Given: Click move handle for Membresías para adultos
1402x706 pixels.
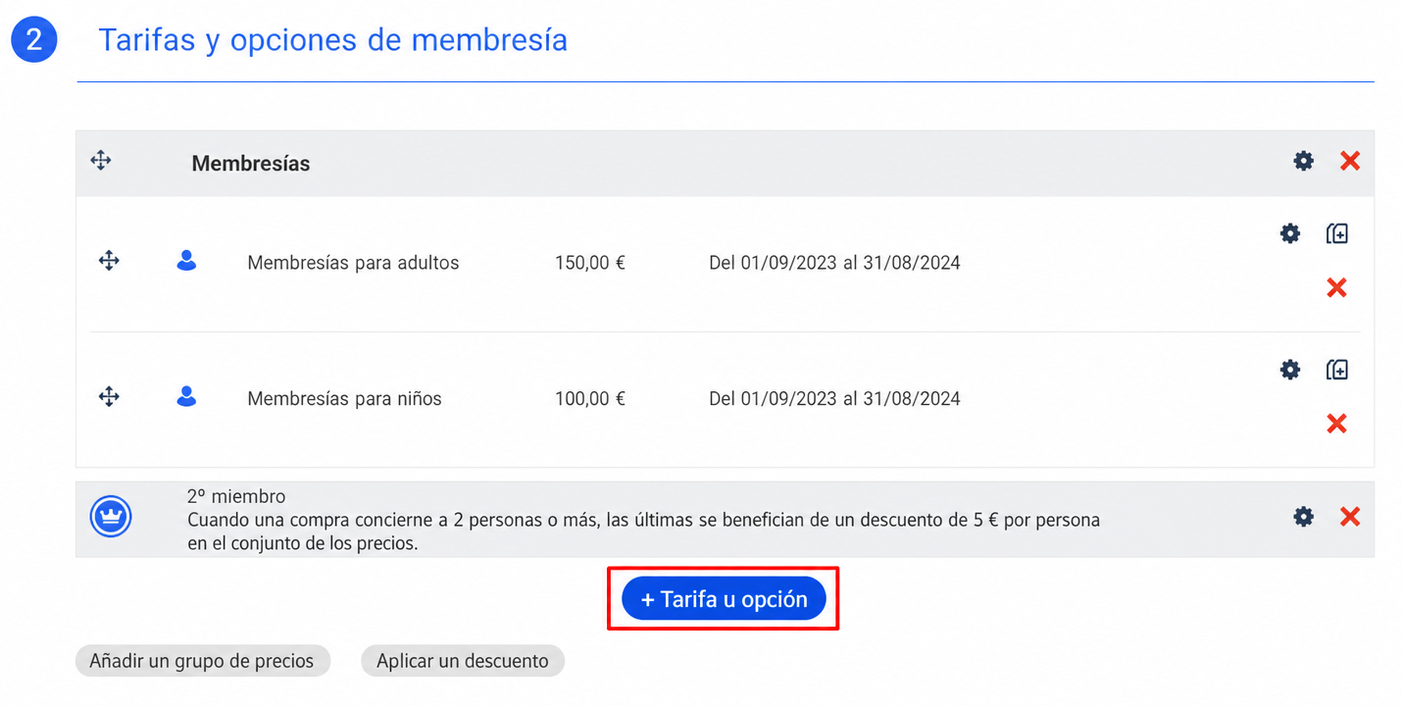Looking at the screenshot, I should coord(109,261).
